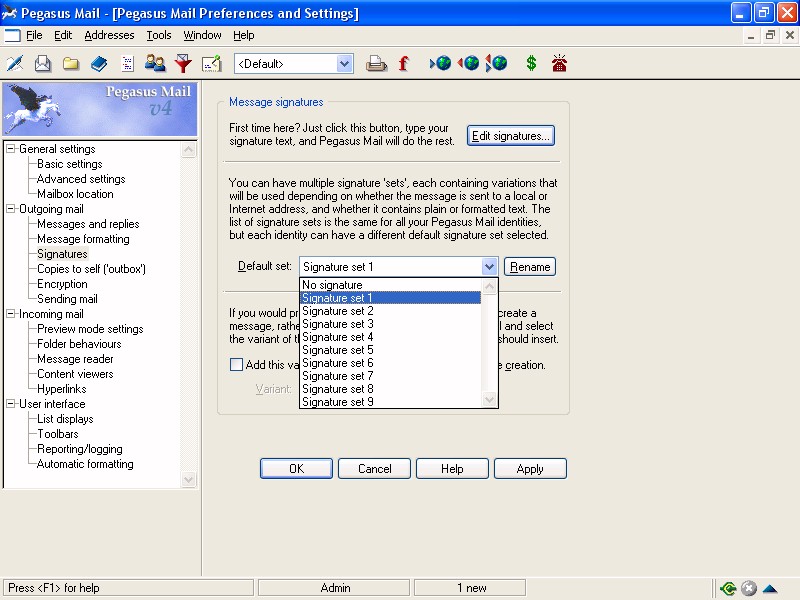Go to Messages and replies settings
The width and height of the screenshot is (800, 600).
coord(88,223)
